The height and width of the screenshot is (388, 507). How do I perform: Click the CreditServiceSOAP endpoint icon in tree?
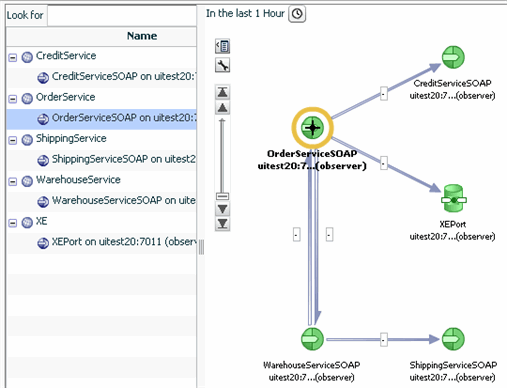coord(43,78)
